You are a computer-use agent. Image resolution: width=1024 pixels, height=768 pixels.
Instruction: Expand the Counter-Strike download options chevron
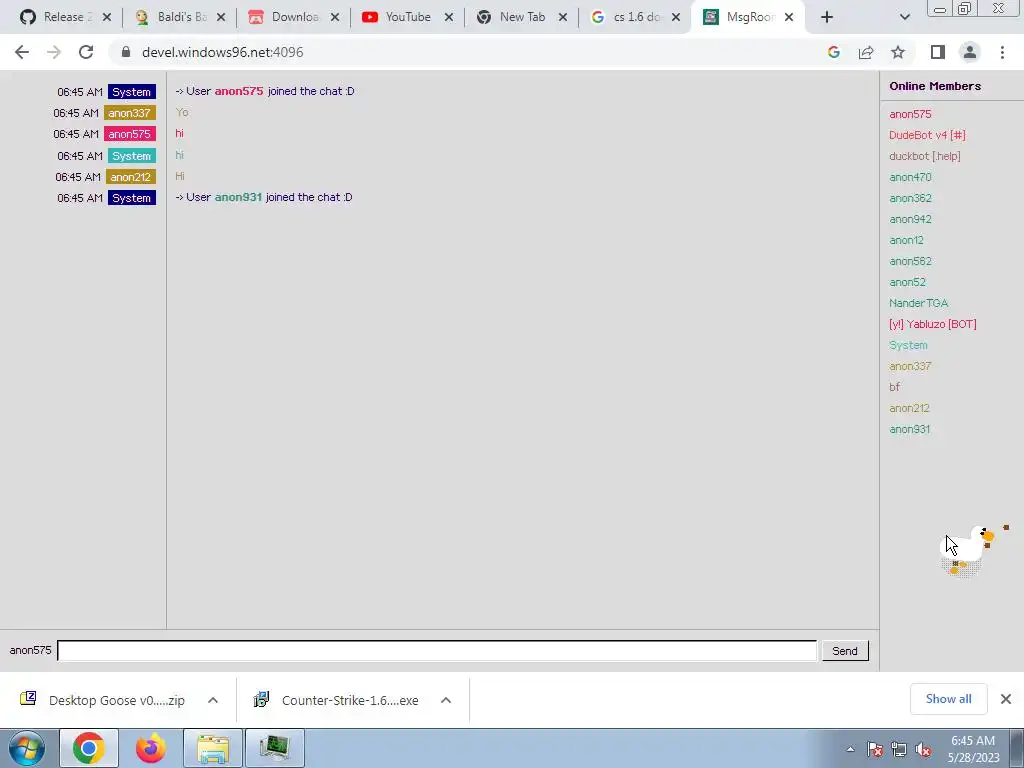coord(446,700)
